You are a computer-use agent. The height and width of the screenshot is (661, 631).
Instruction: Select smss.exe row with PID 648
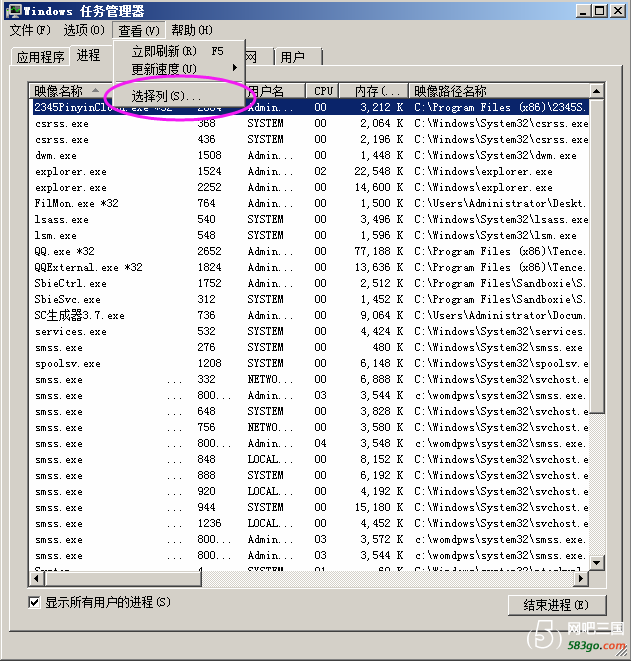310,412
